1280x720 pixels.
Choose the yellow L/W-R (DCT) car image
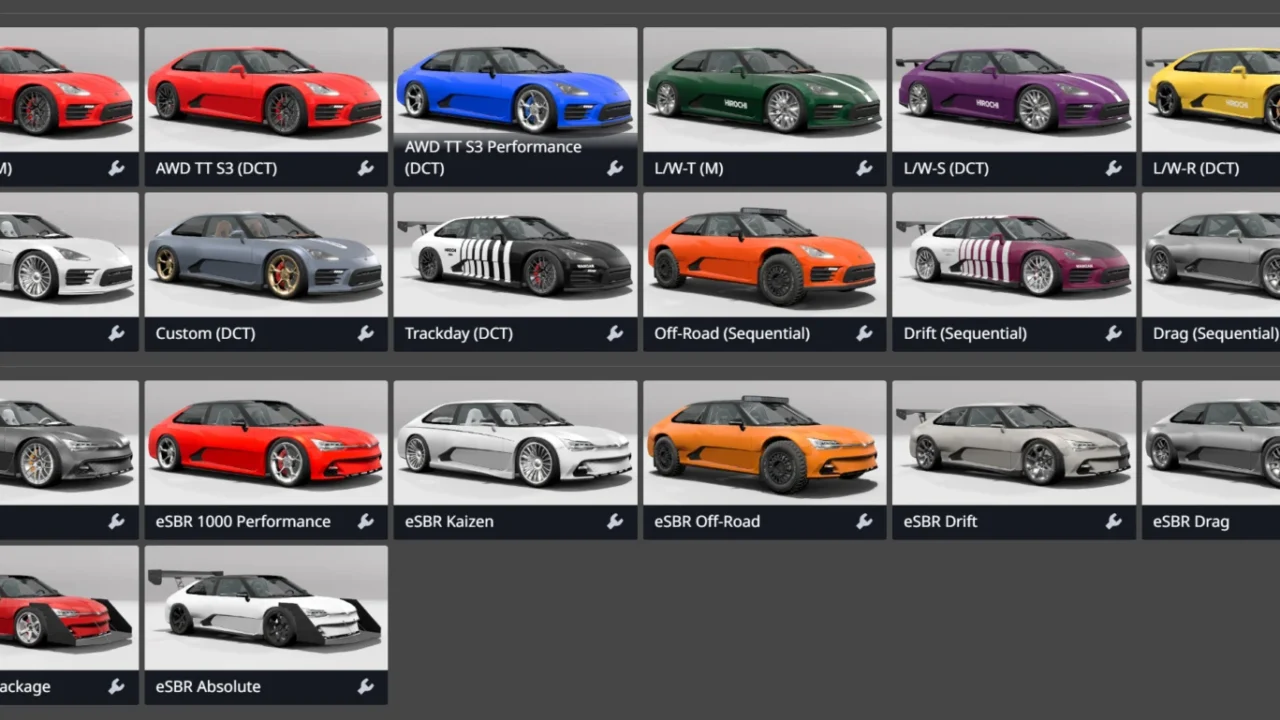tap(1211, 89)
